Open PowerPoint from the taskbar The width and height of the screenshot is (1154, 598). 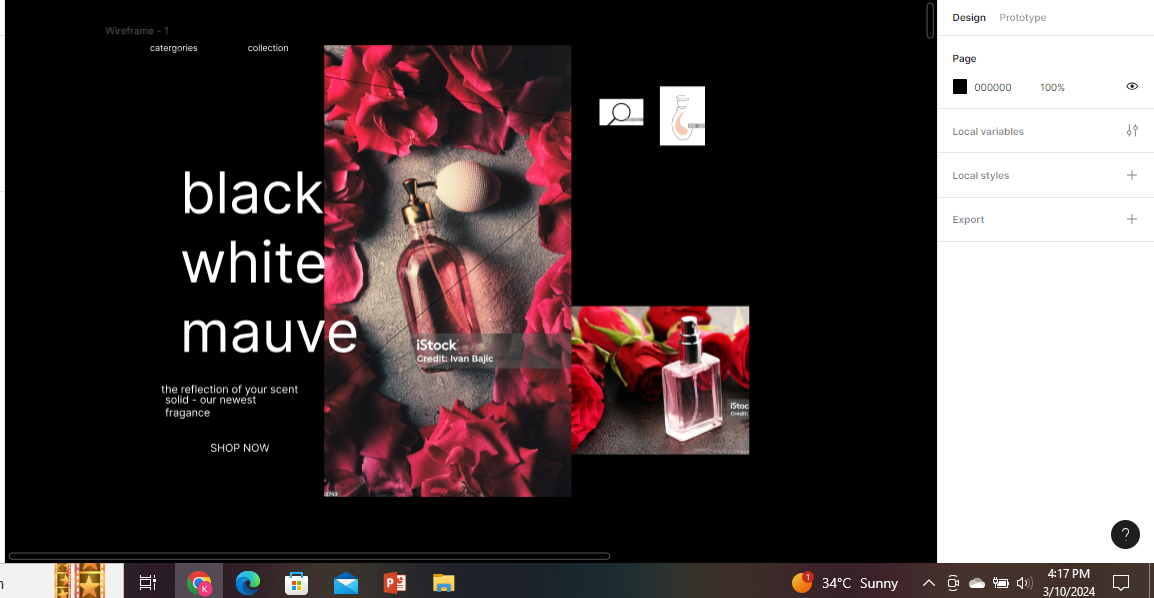click(394, 583)
